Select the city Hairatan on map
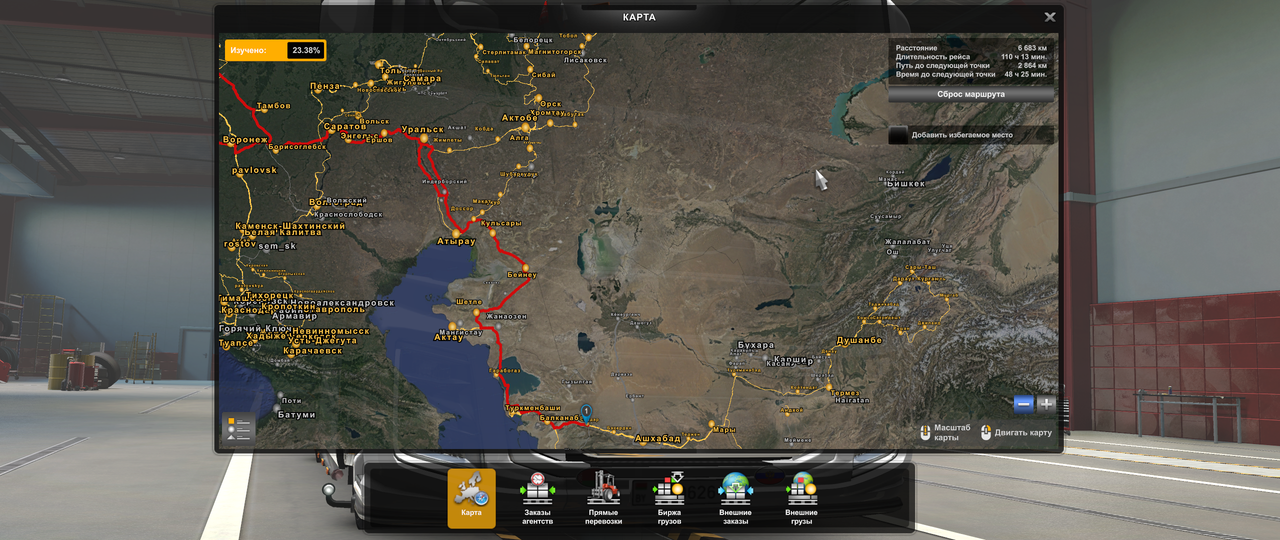Viewport: 1280px width, 540px height. click(x=850, y=400)
